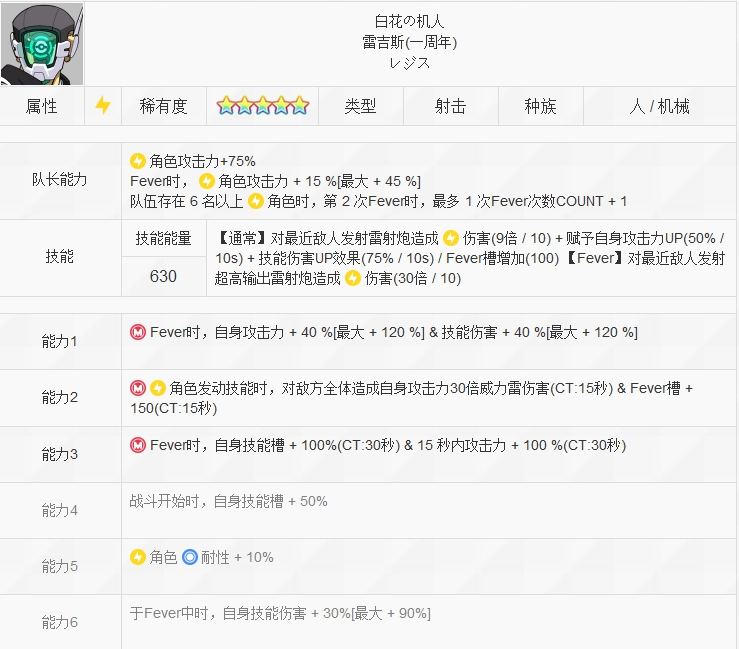Click the skill description starting with 【通常】
This screenshot has width=739, height=649.
[470, 258]
